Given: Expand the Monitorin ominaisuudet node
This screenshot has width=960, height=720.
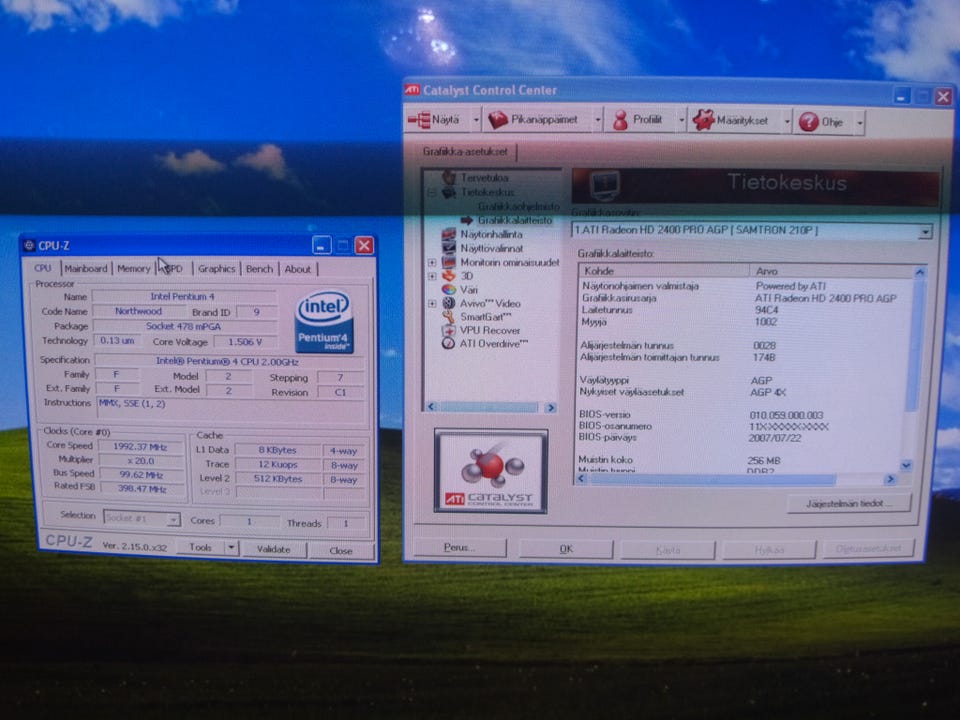Looking at the screenshot, I should 432,262.
